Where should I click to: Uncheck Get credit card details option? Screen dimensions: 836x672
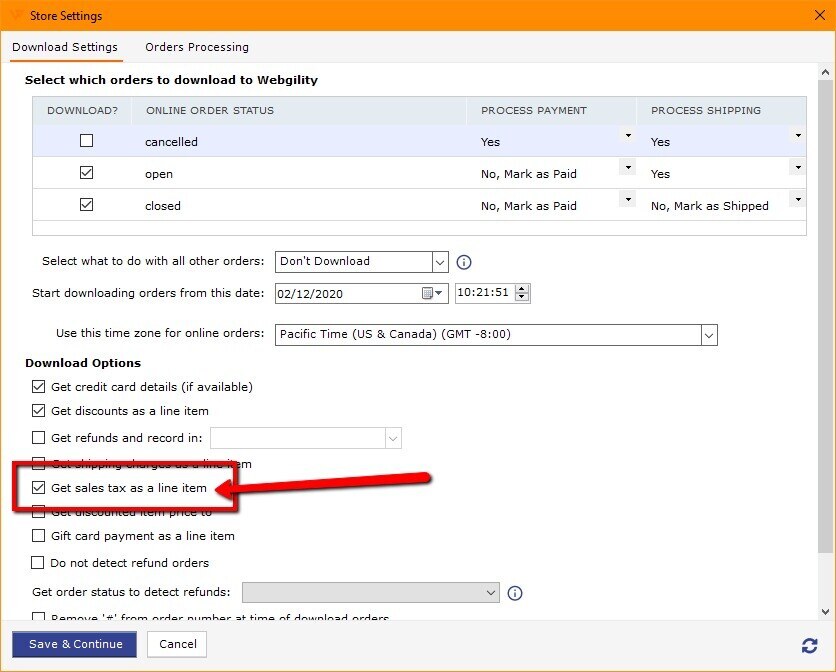tap(39, 386)
